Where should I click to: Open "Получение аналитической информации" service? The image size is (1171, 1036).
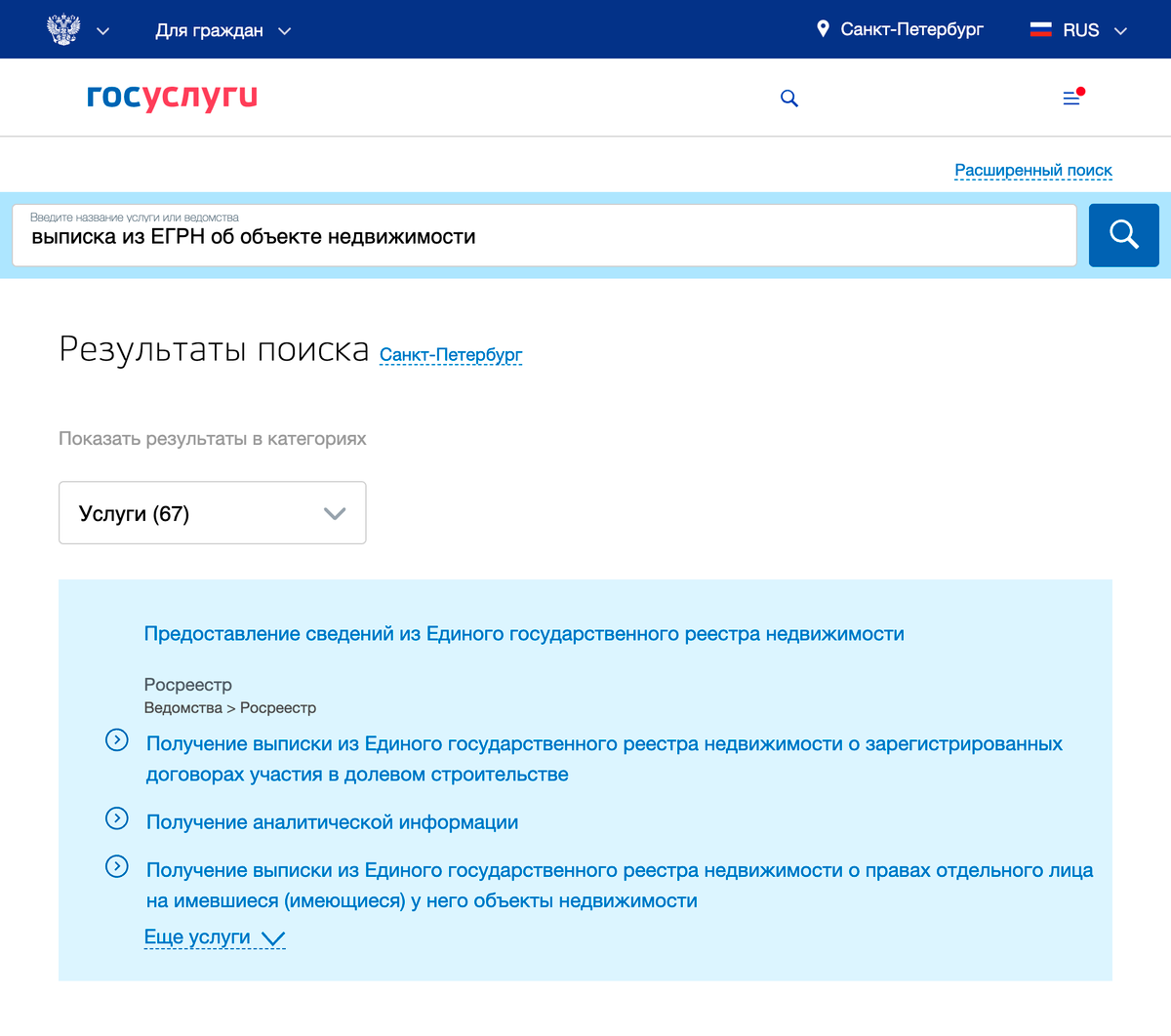click(x=332, y=822)
